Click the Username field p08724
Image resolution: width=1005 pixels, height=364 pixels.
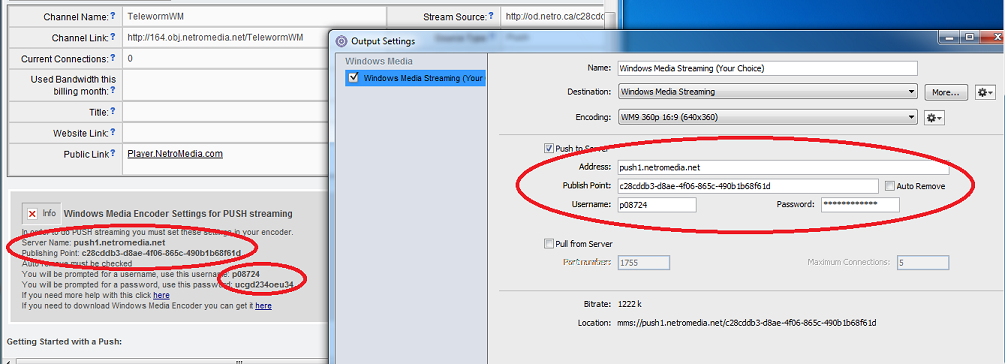(x=657, y=204)
